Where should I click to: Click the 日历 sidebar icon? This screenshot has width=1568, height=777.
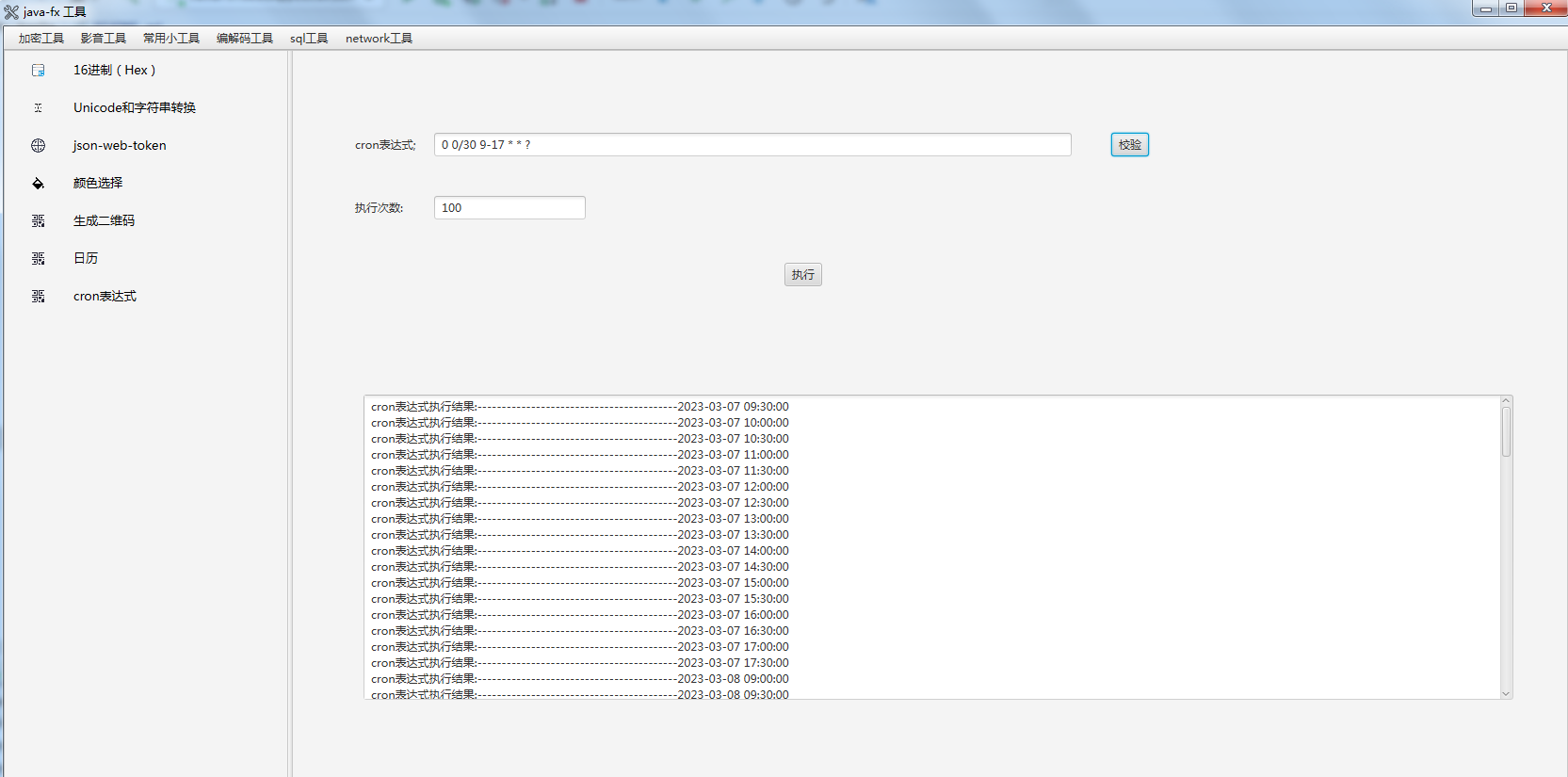39,259
